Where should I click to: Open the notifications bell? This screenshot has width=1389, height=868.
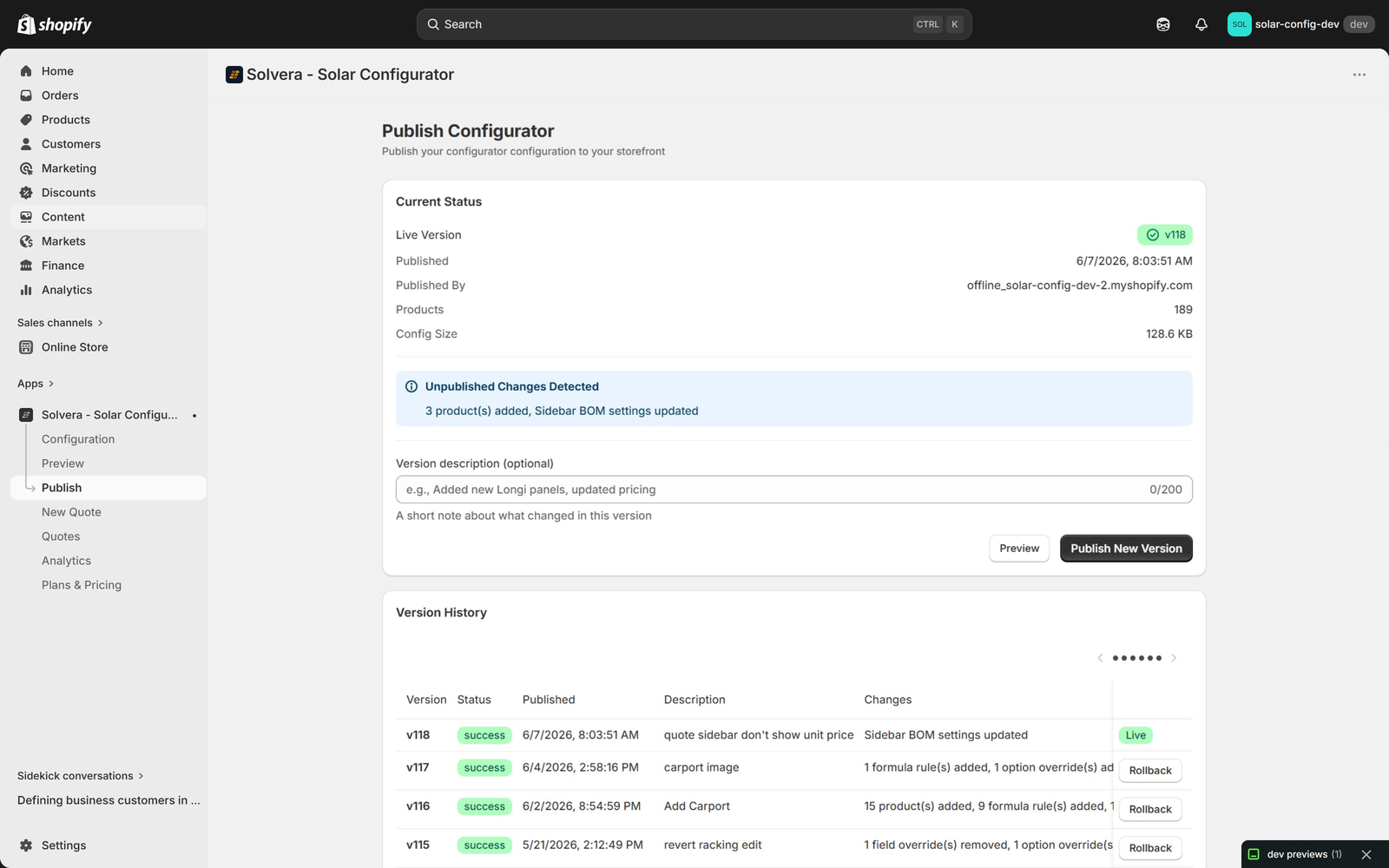tap(1201, 24)
